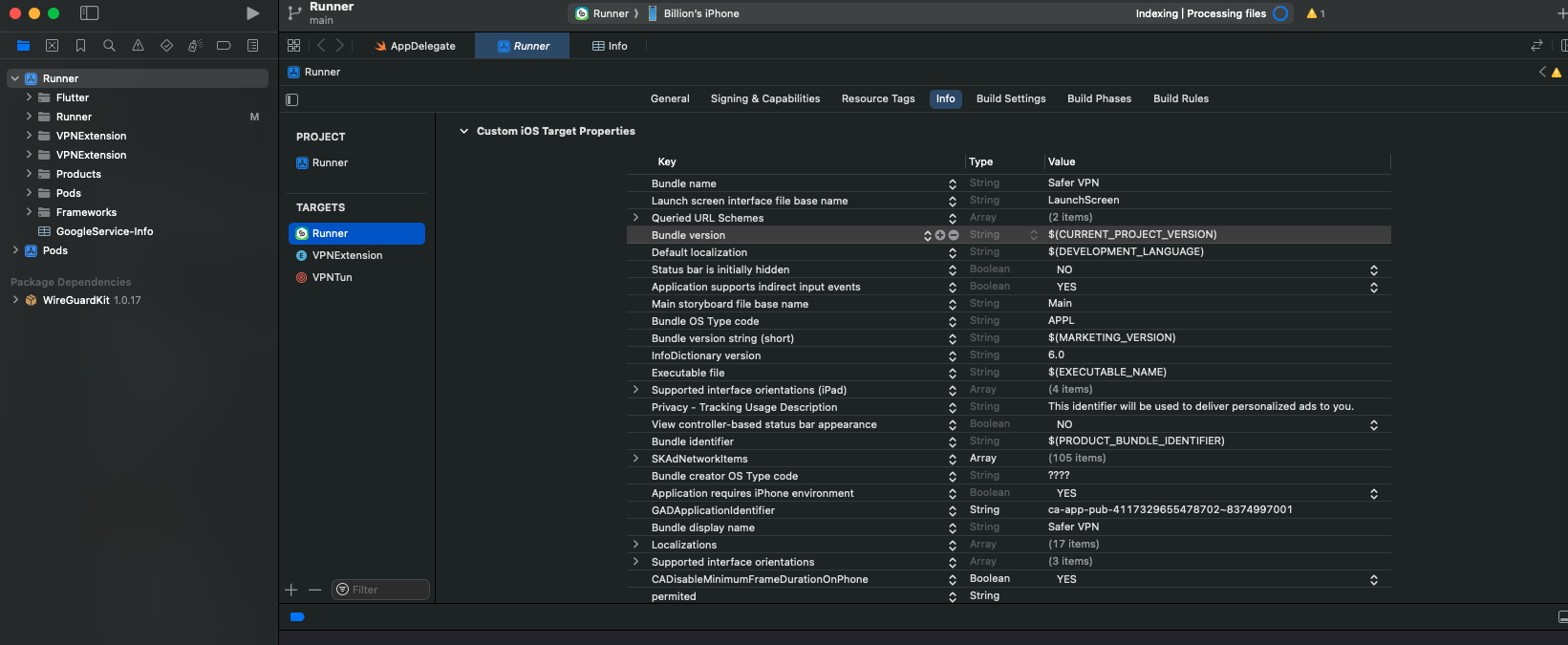Switch to Build Phases tab
This screenshot has height=645, width=1568.
click(x=1099, y=98)
